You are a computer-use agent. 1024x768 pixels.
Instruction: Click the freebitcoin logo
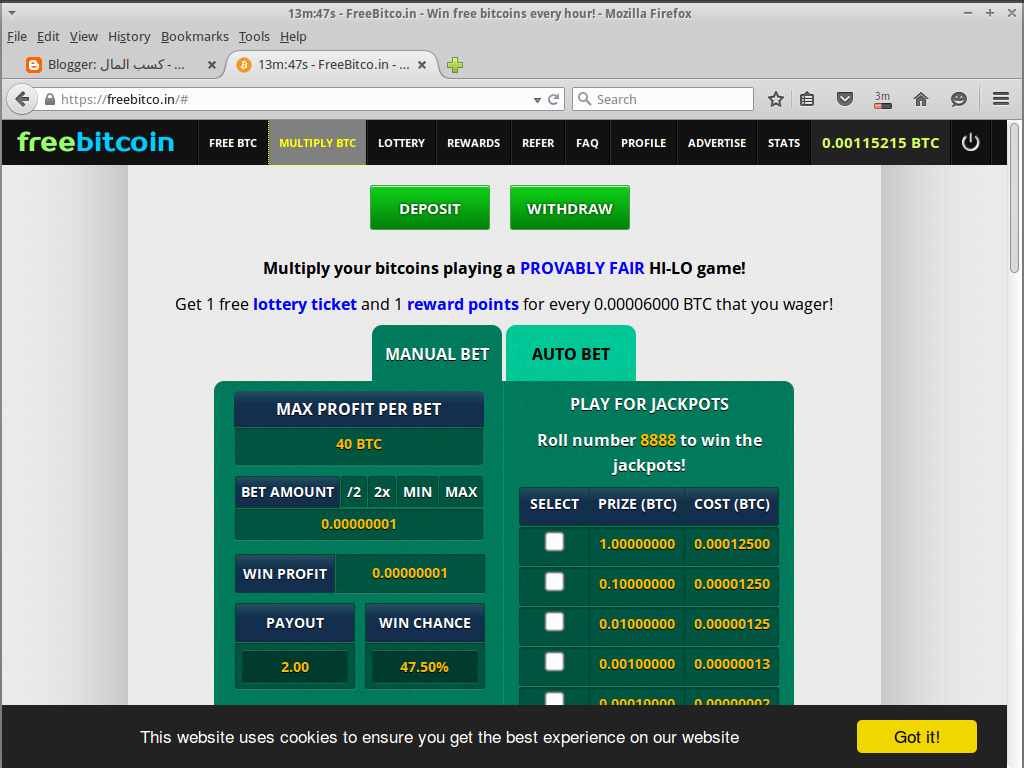(x=95, y=142)
